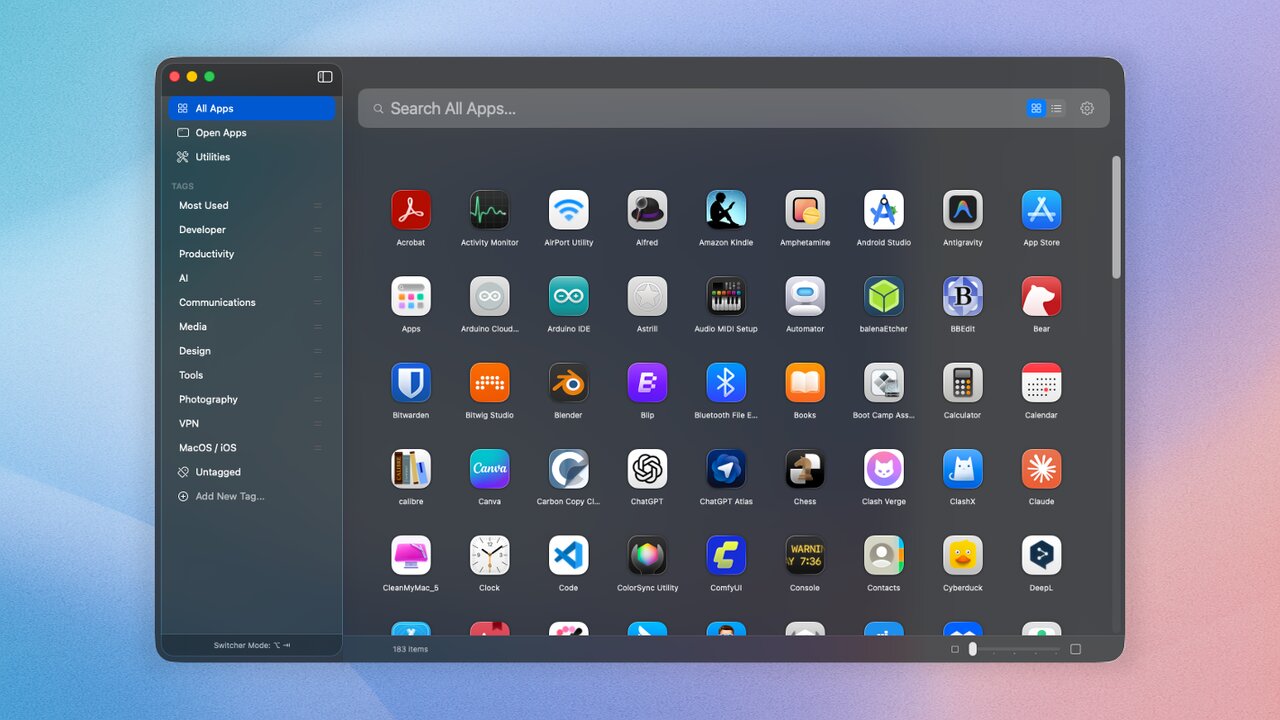
Task: Click the small icon size button
Action: pyautogui.click(x=955, y=649)
